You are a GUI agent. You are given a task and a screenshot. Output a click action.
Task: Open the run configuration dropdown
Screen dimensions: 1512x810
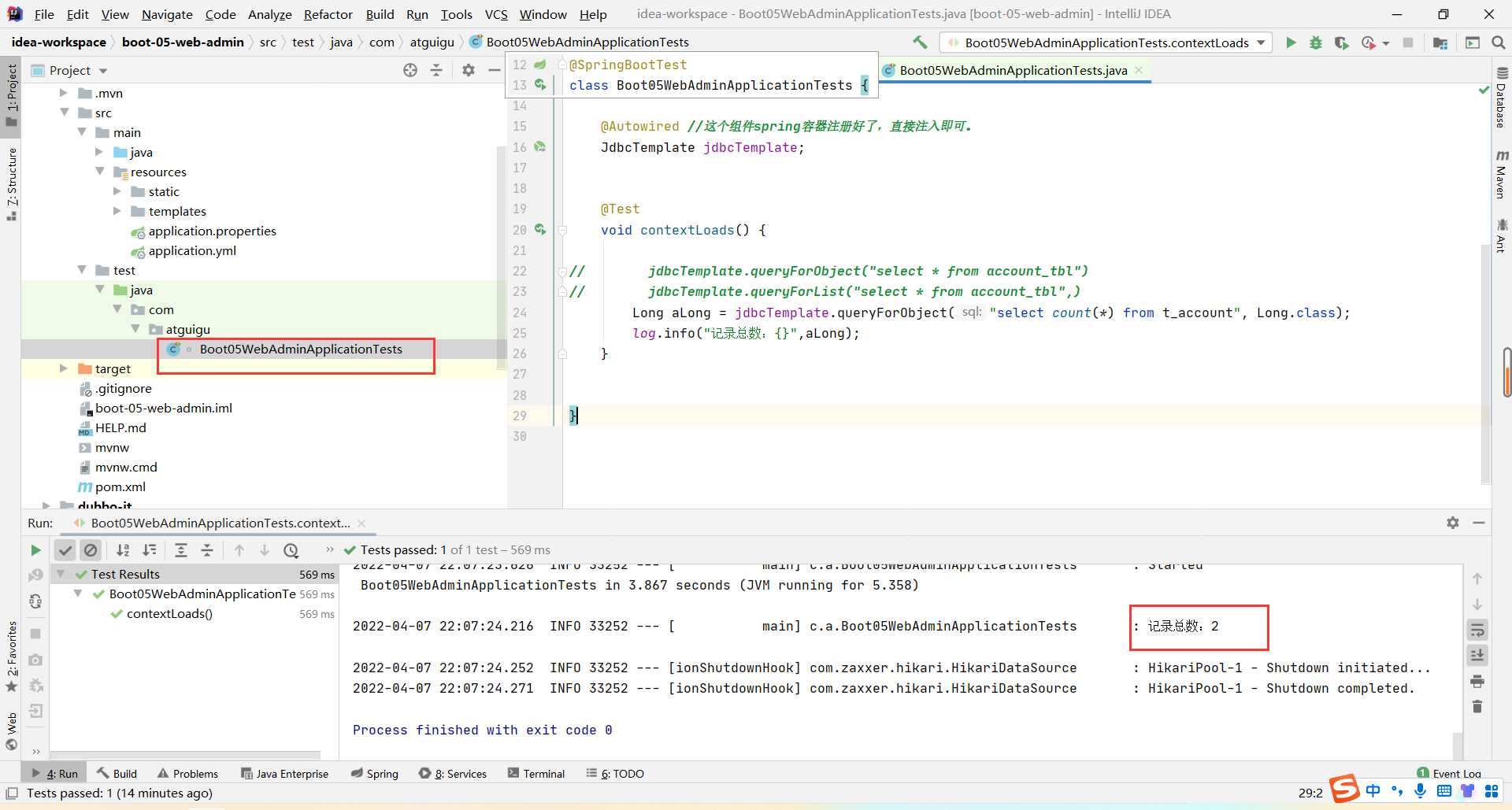[x=1106, y=43]
